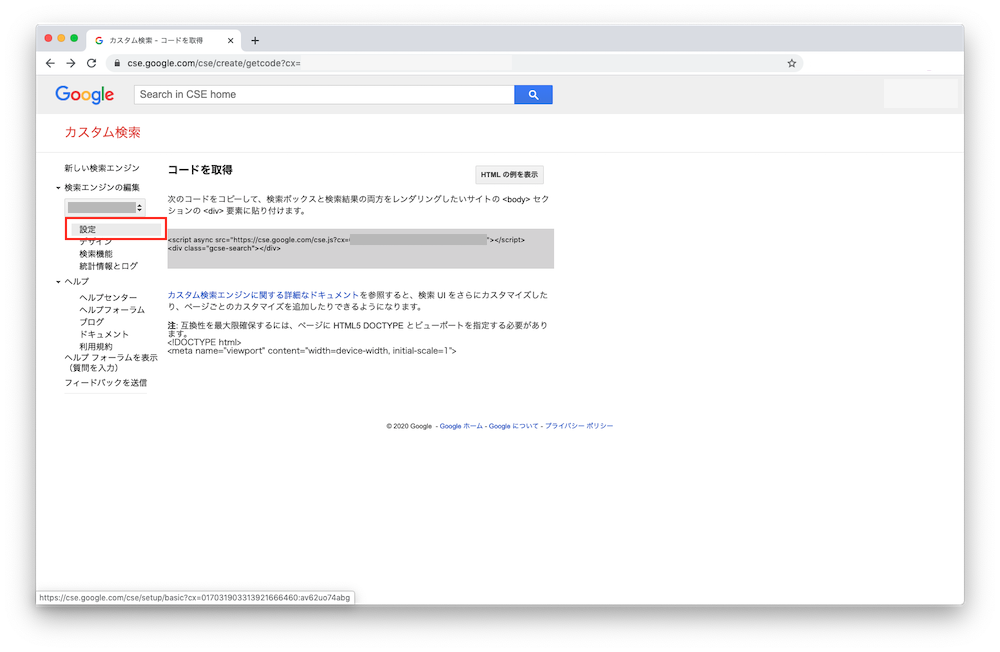Click the meta name="viewport" text line

coord(312,351)
